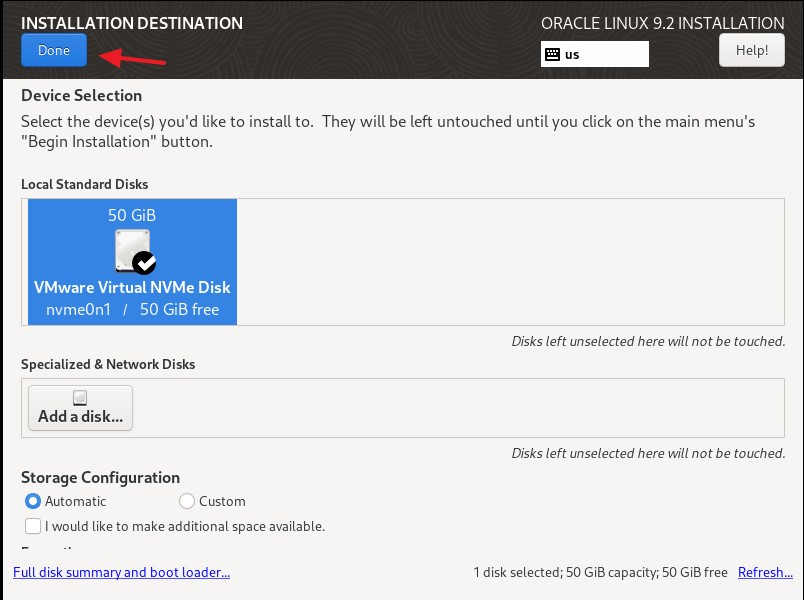Click the Done button
Image resolution: width=804 pixels, height=600 pixels.
[54, 50]
